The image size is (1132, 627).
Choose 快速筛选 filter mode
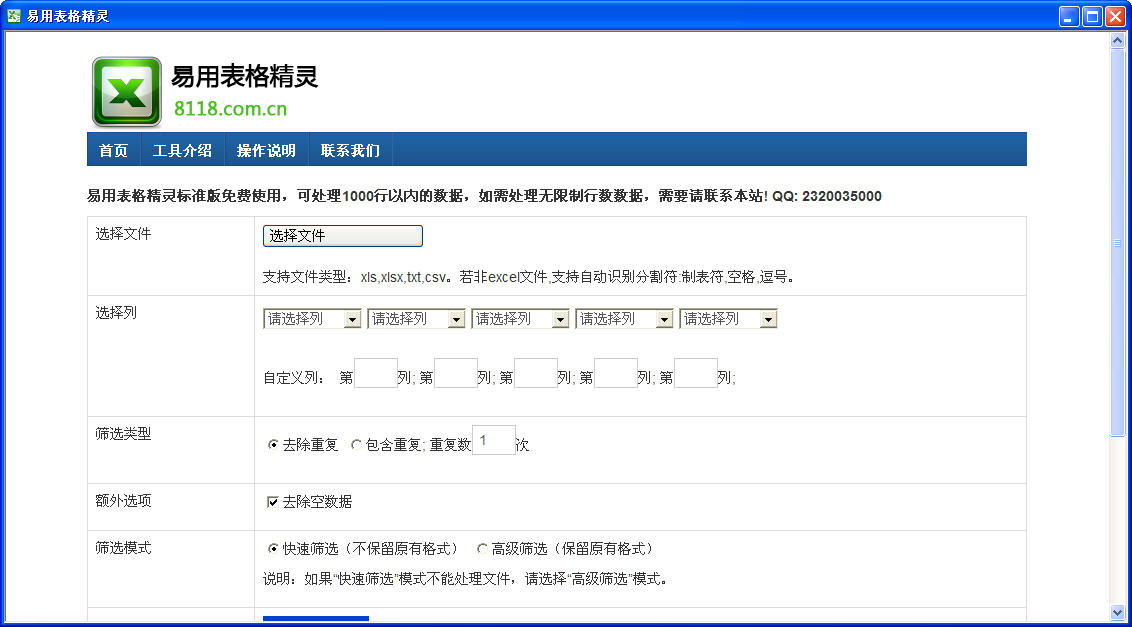pyautogui.click(x=273, y=549)
